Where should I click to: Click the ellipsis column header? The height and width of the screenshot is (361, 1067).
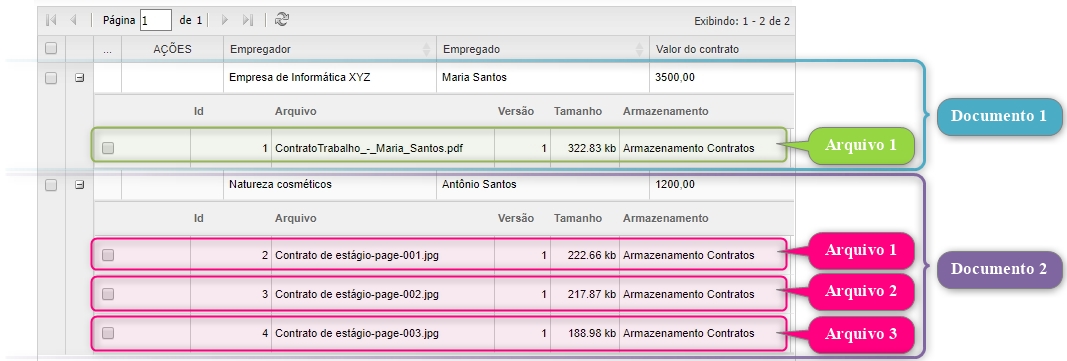[108, 49]
